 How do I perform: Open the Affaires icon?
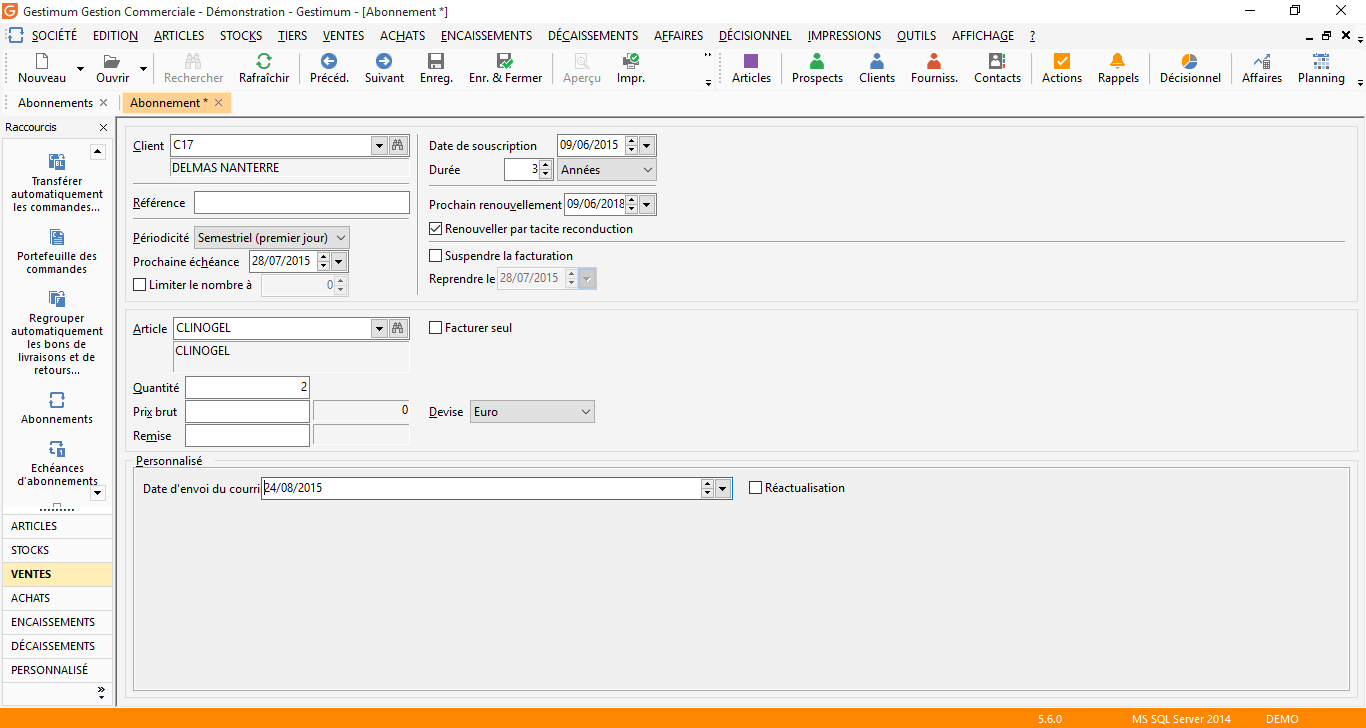coord(1262,61)
